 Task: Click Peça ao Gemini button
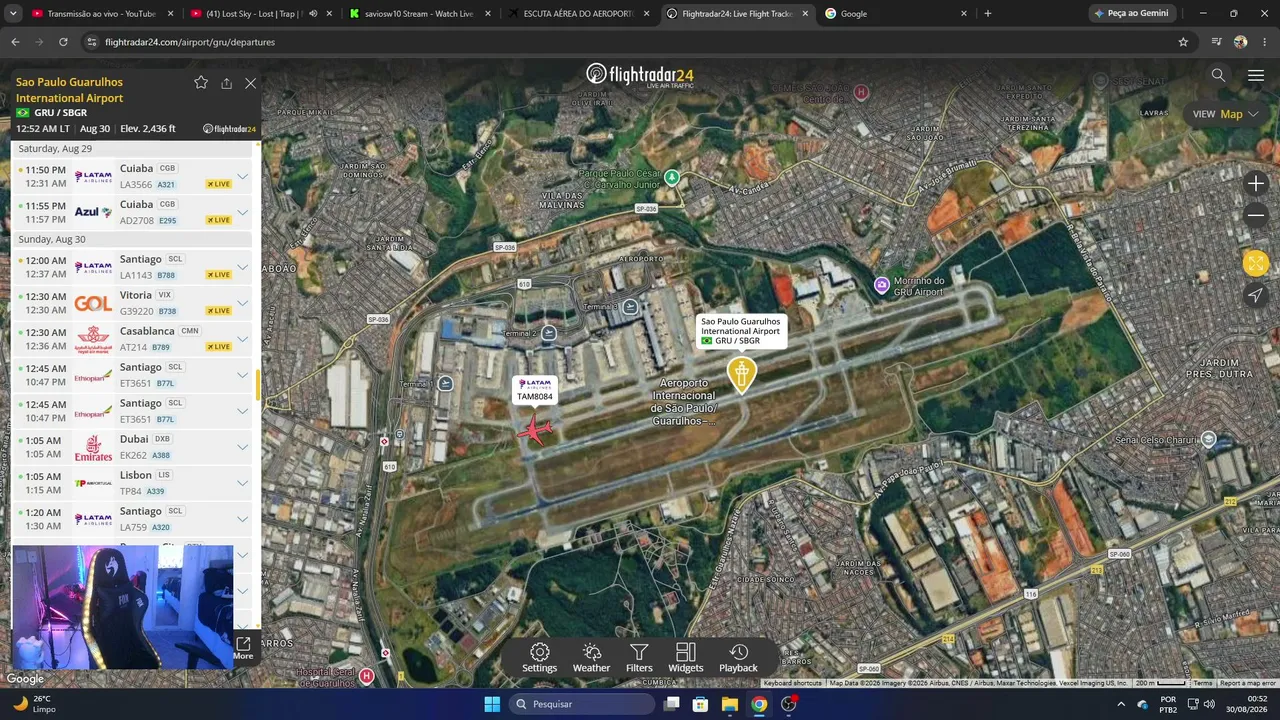1132,14
